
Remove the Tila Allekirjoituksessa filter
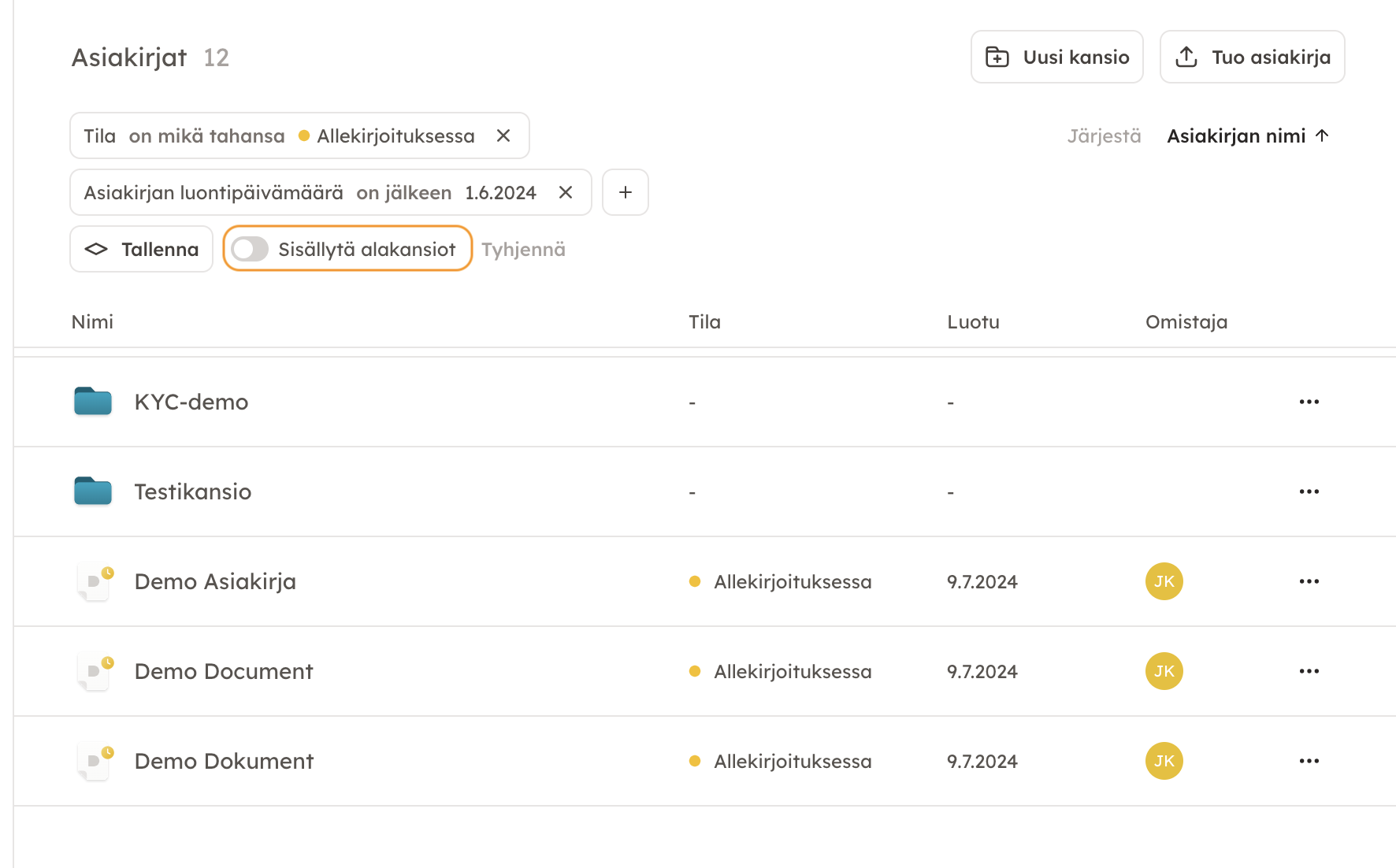click(x=503, y=135)
